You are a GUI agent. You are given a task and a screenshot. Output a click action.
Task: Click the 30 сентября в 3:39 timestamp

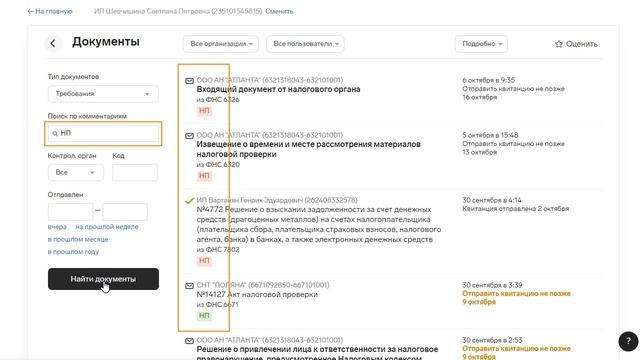click(492, 285)
